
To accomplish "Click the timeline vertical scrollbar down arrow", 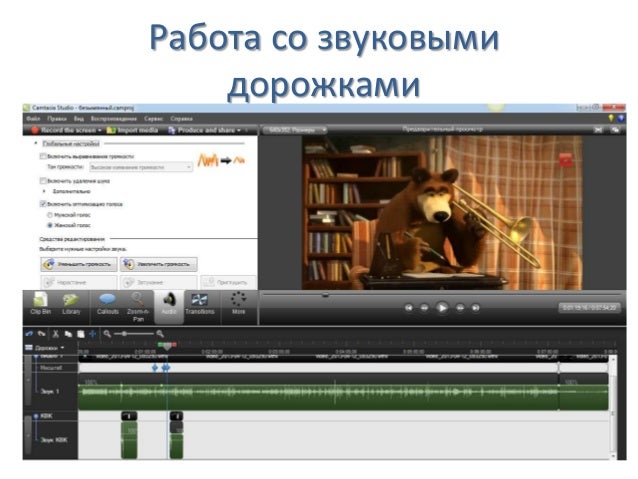I will coord(614,456).
